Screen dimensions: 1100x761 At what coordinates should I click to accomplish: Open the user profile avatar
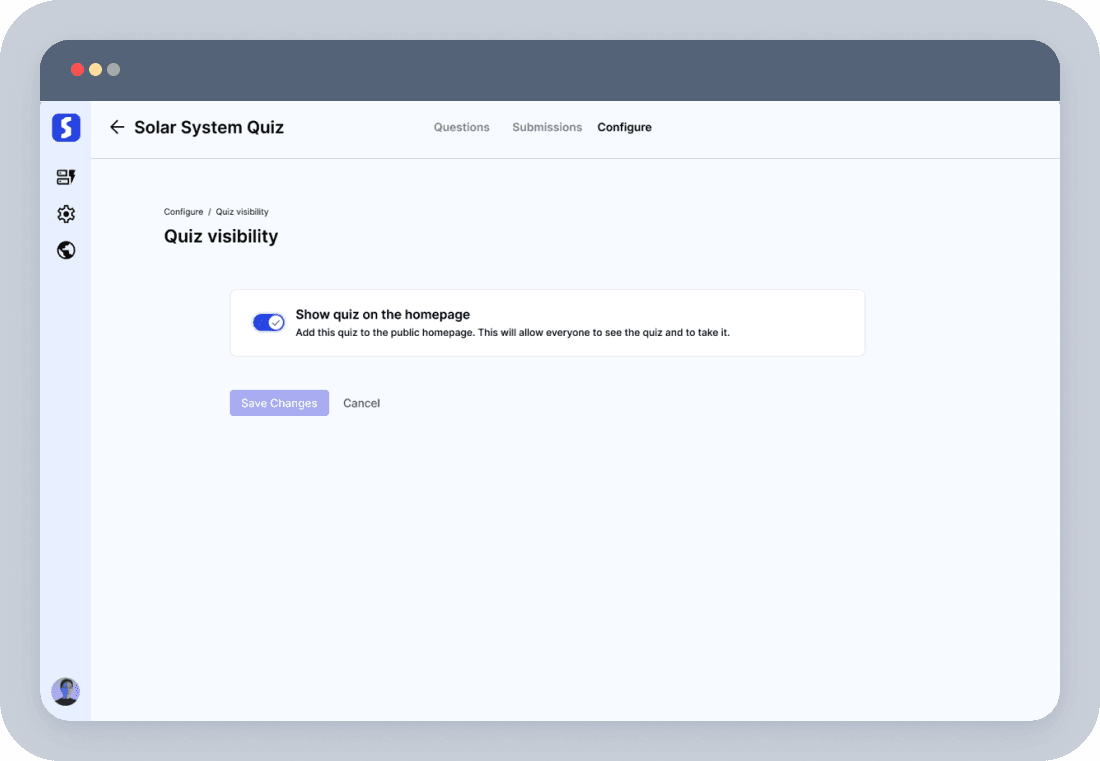click(x=66, y=691)
